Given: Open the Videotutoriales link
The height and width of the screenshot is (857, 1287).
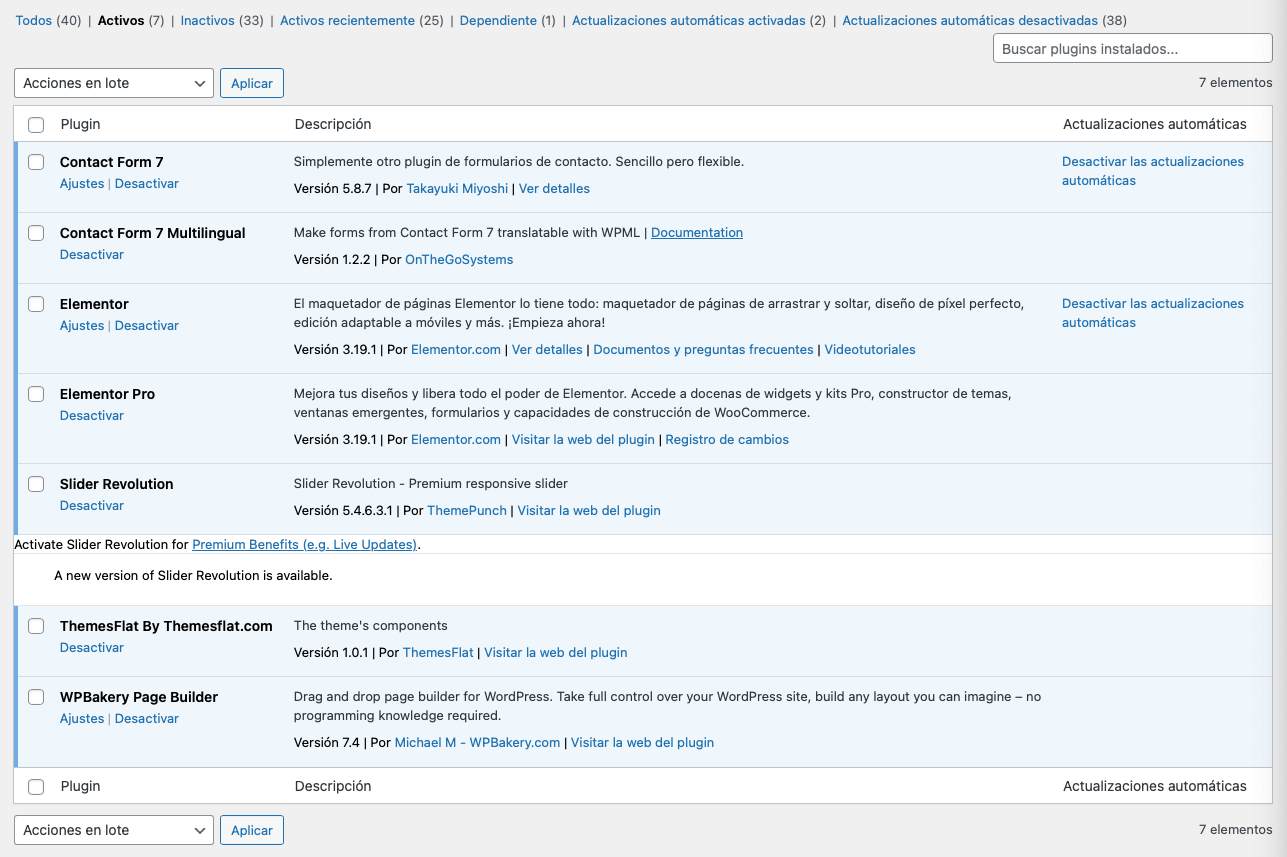Looking at the screenshot, I should coord(870,350).
